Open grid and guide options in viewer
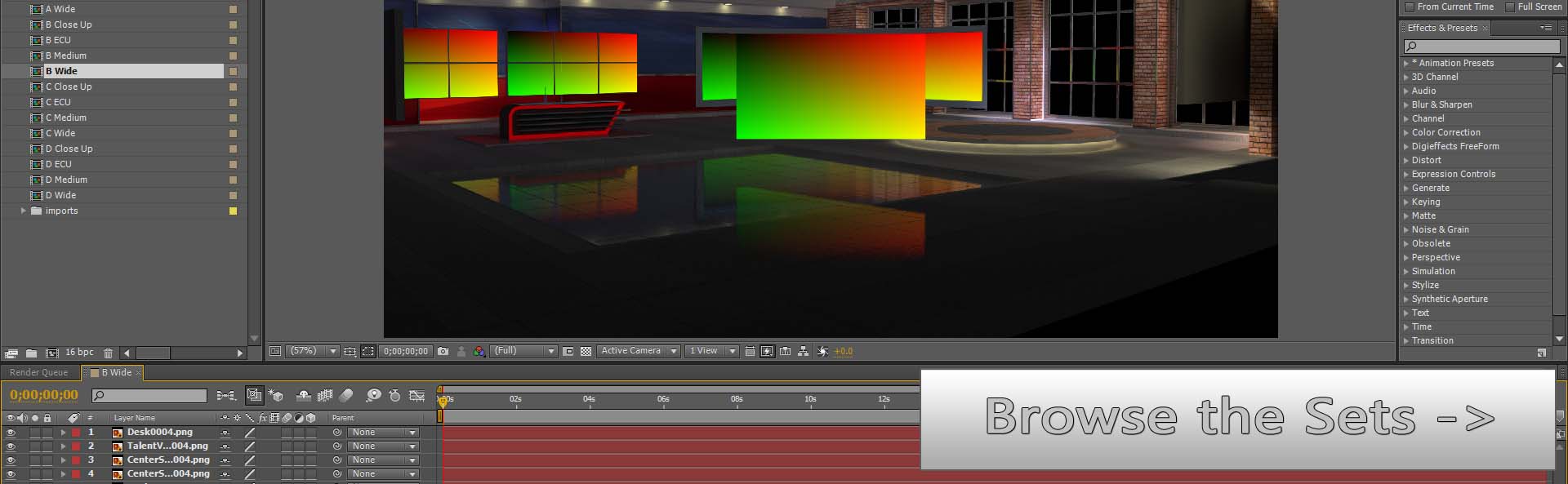Image resolution: width=1568 pixels, height=484 pixels. click(x=350, y=352)
